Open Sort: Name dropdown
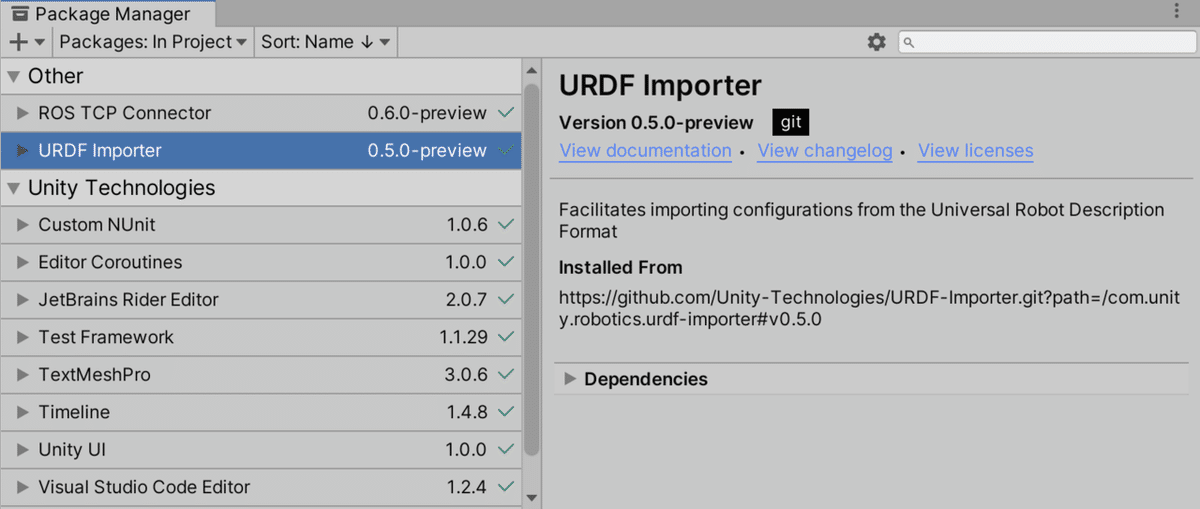 326,42
